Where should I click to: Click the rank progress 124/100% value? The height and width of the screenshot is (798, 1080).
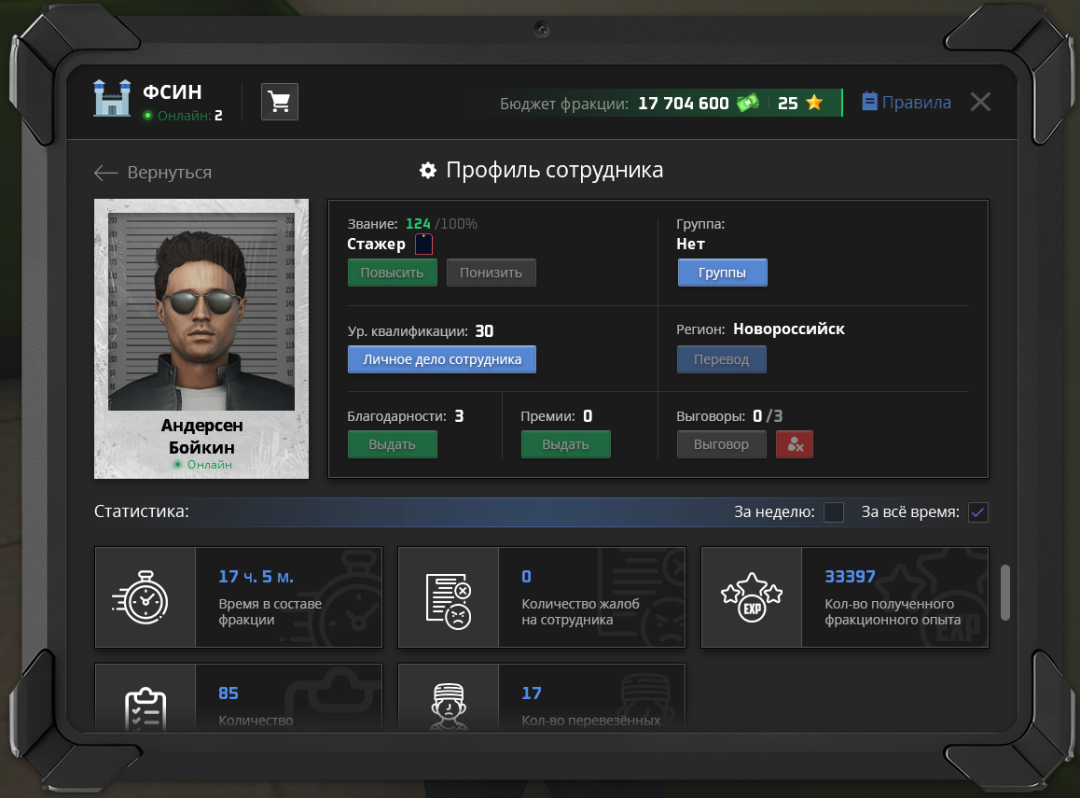[442, 224]
